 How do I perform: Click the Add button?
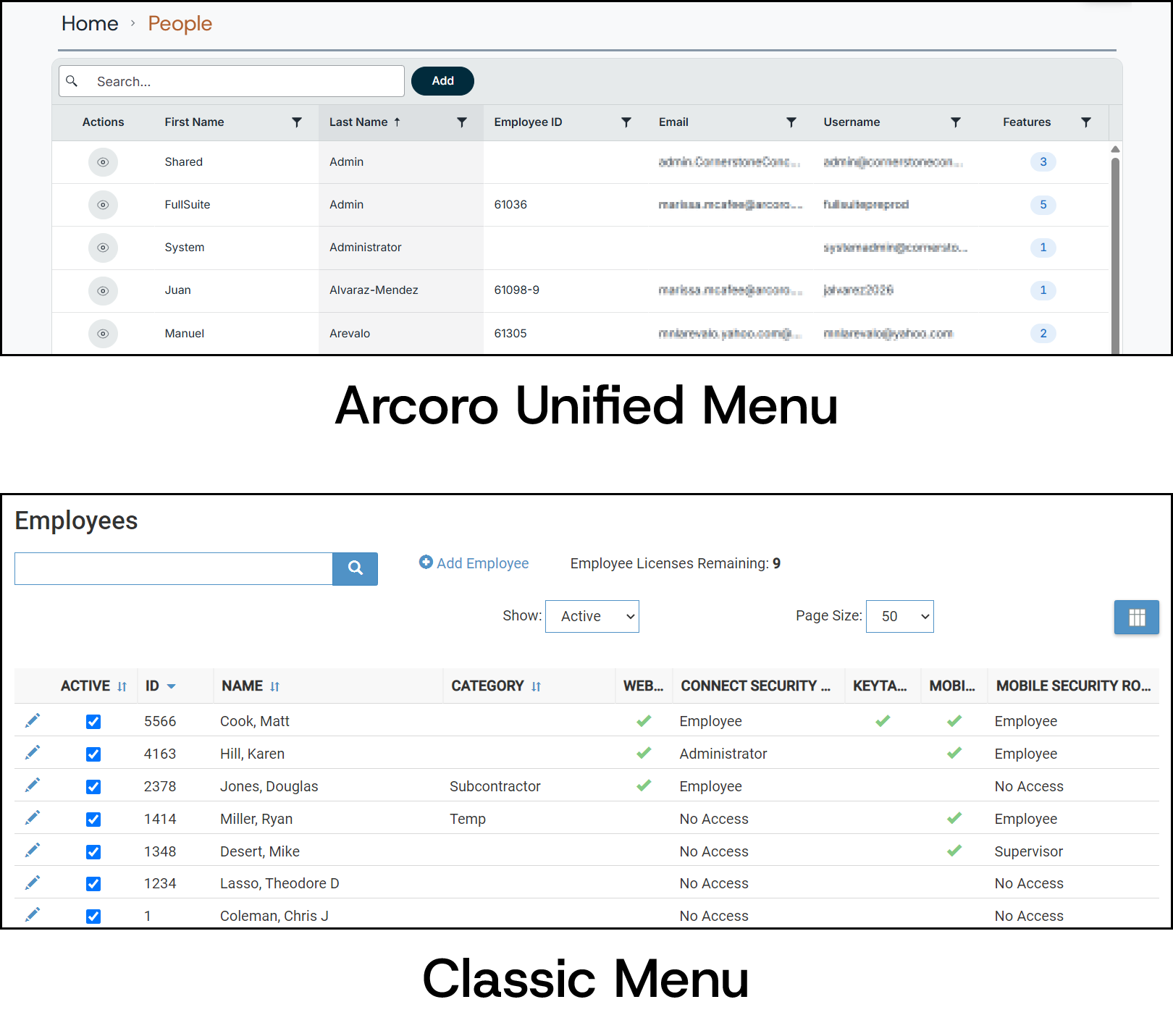442,81
